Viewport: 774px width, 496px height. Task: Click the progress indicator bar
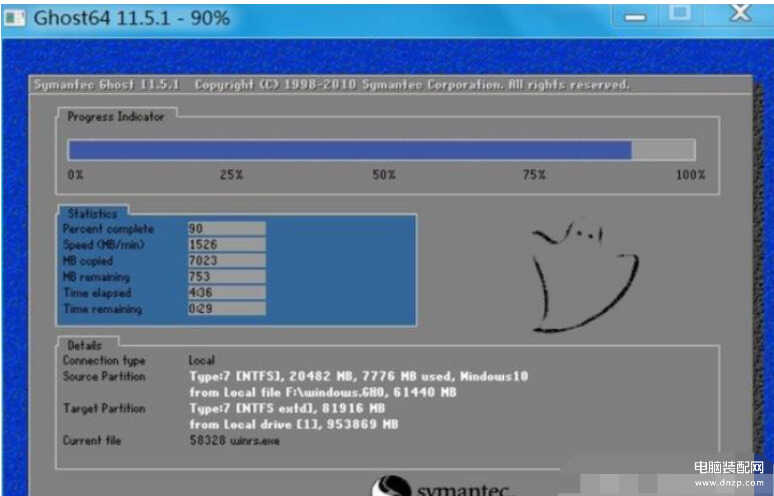click(382, 150)
